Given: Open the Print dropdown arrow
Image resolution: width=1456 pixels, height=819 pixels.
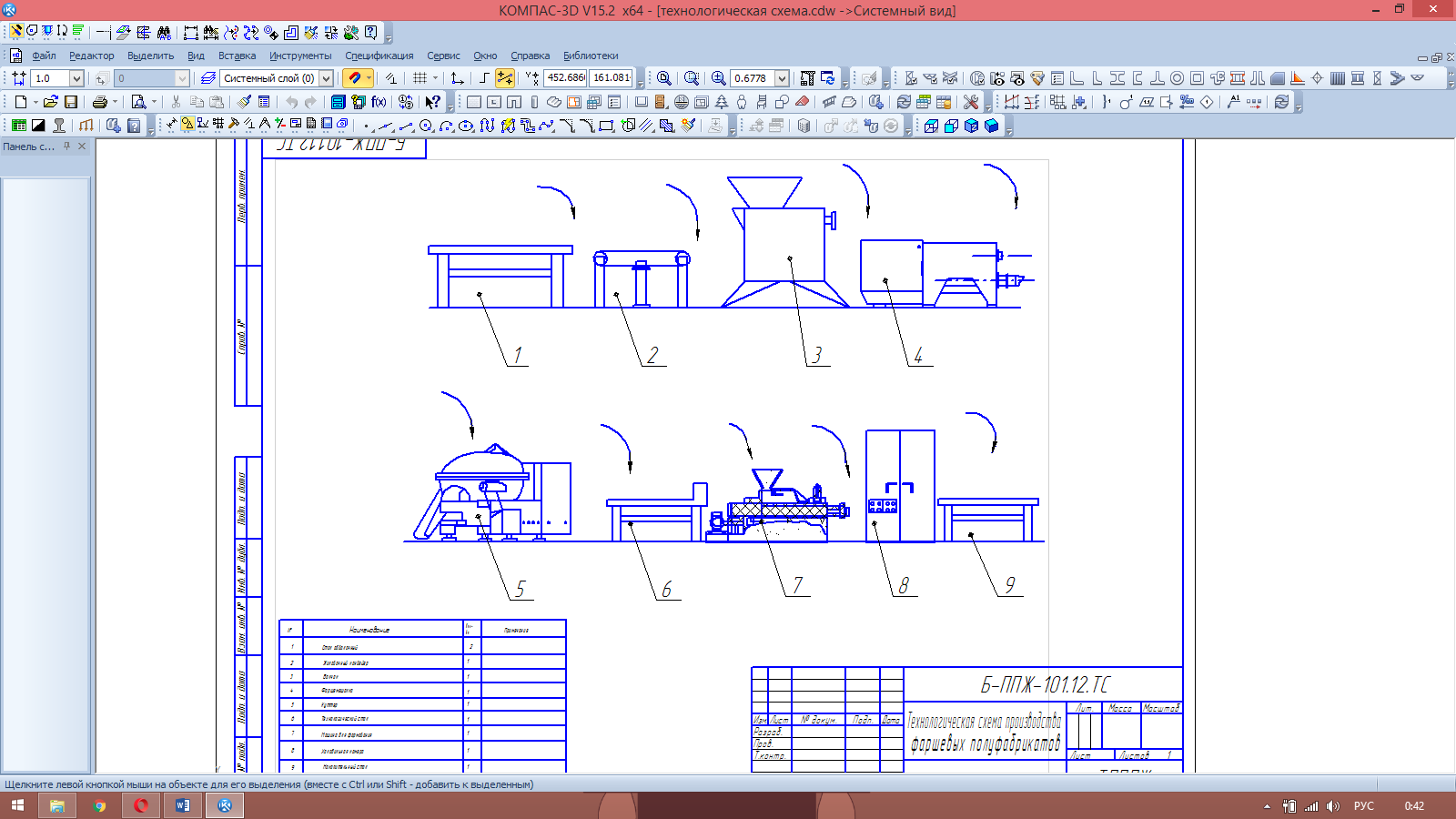Looking at the screenshot, I should click(115, 102).
